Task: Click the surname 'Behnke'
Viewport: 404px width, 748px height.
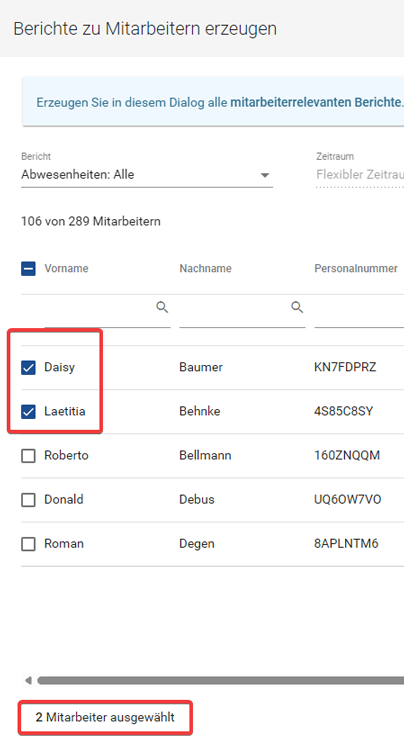Action: click(200, 411)
